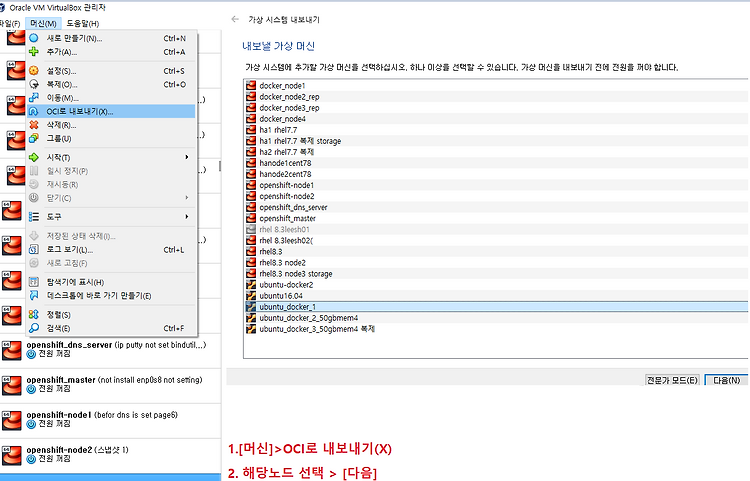Viewport: 750px width, 481px height.
Task: Click the Search (검색) magnifier icon
Action: pyautogui.click(x=34, y=328)
